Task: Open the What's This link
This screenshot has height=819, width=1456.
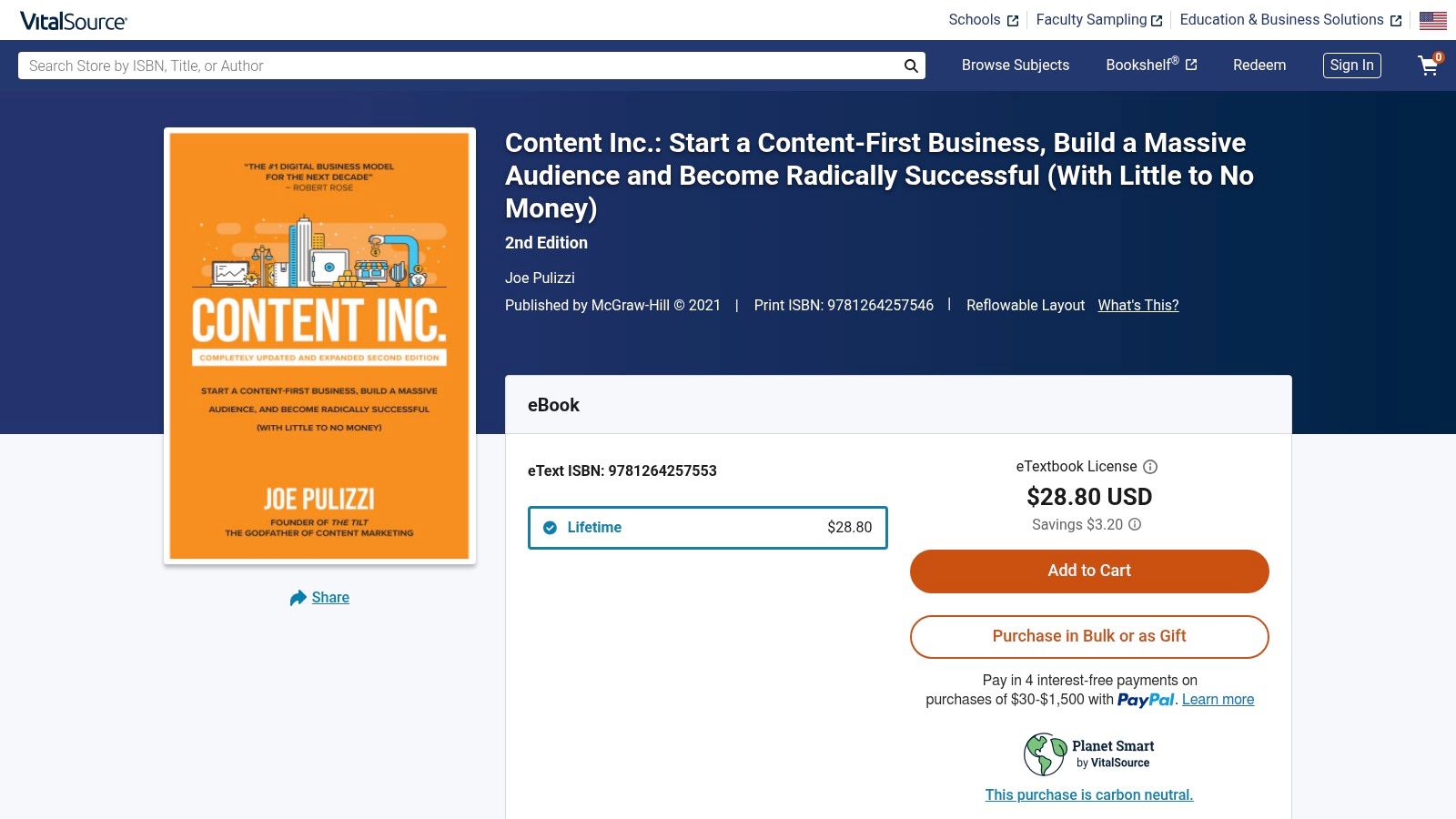Action: (1137, 306)
